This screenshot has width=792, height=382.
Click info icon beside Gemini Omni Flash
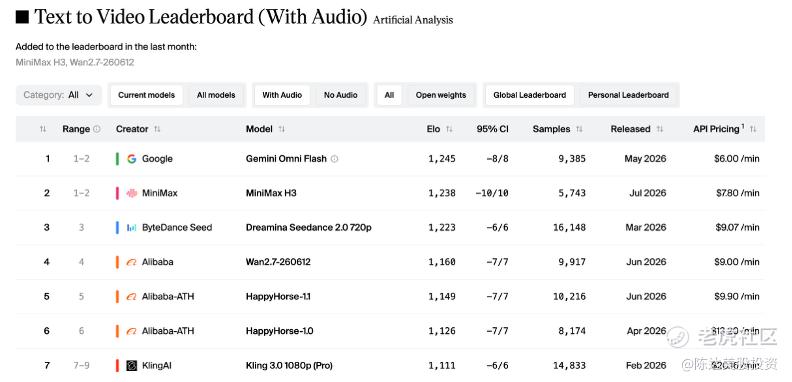[x=334, y=159]
